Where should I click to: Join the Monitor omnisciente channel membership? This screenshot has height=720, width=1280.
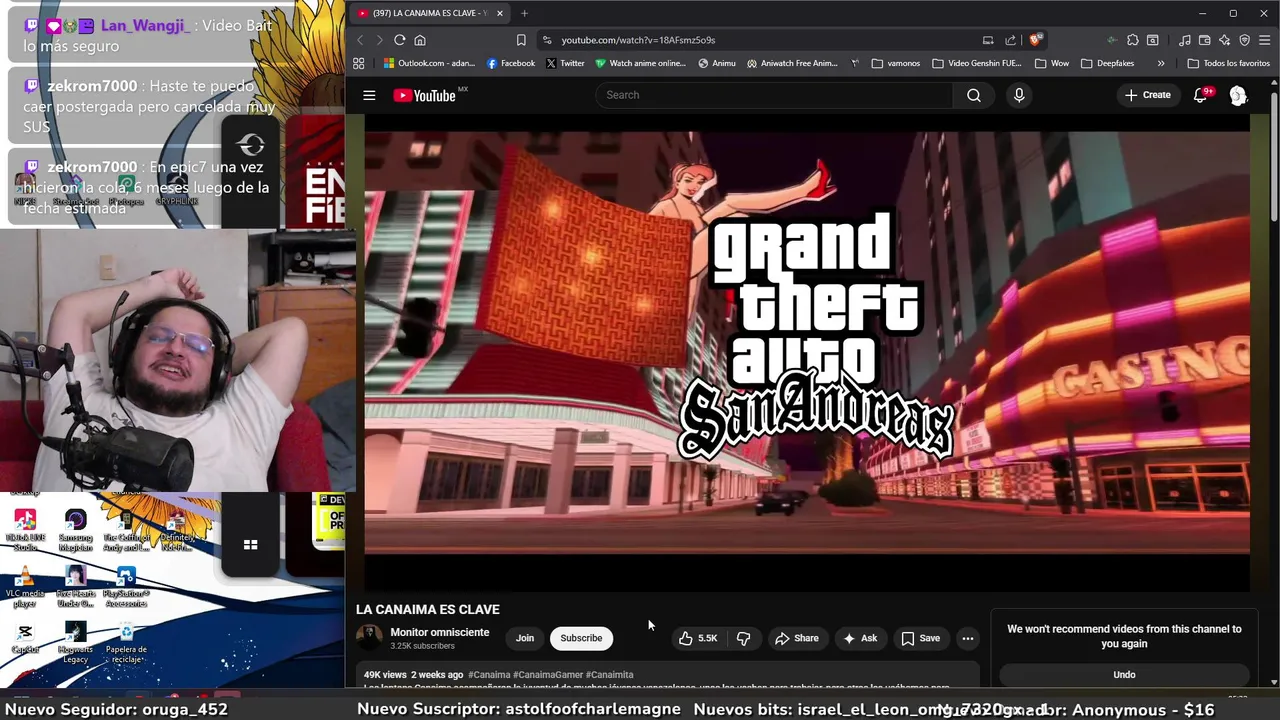coord(525,638)
